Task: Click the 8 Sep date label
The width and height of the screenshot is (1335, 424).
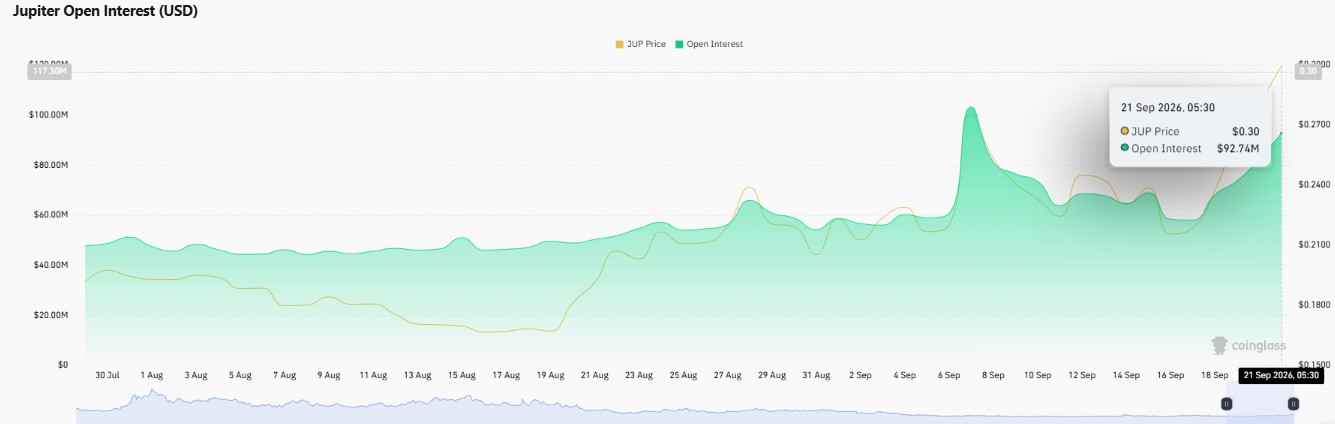Action: pyautogui.click(x=993, y=375)
